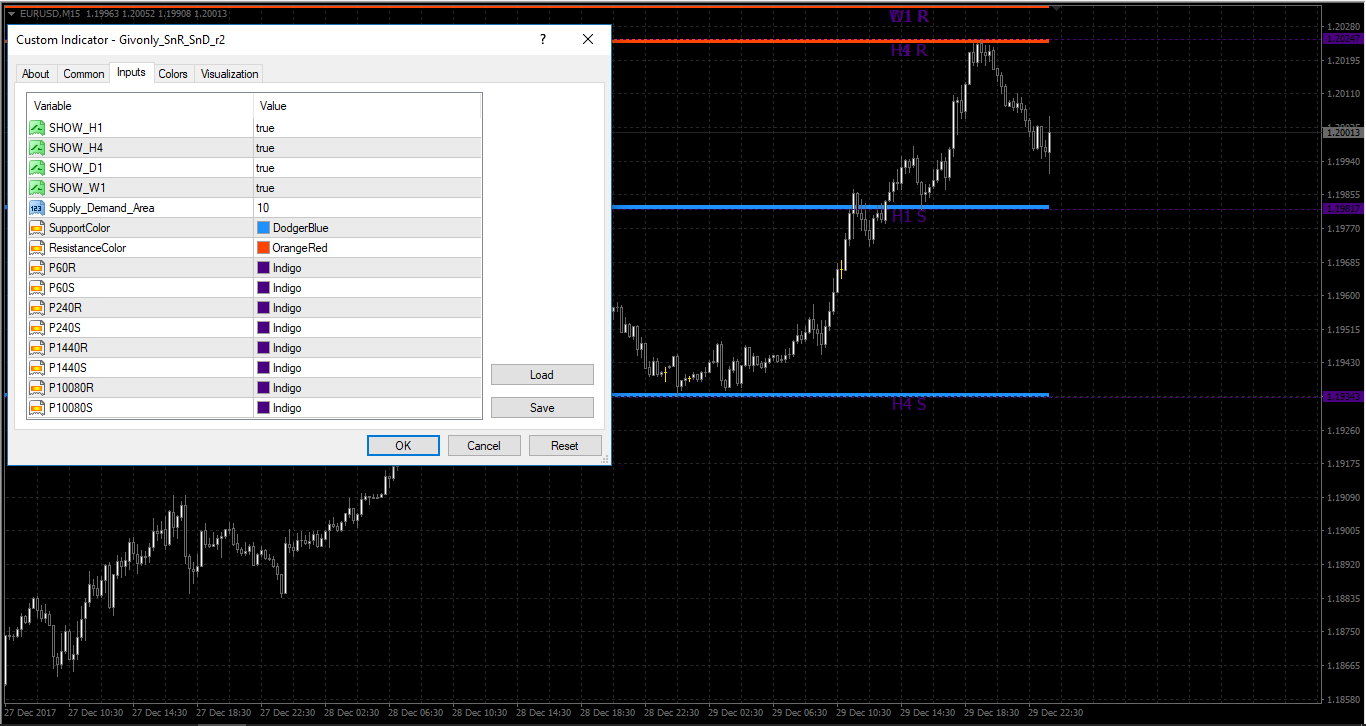Select the Supply_Demand_Area variable name

tap(102, 208)
